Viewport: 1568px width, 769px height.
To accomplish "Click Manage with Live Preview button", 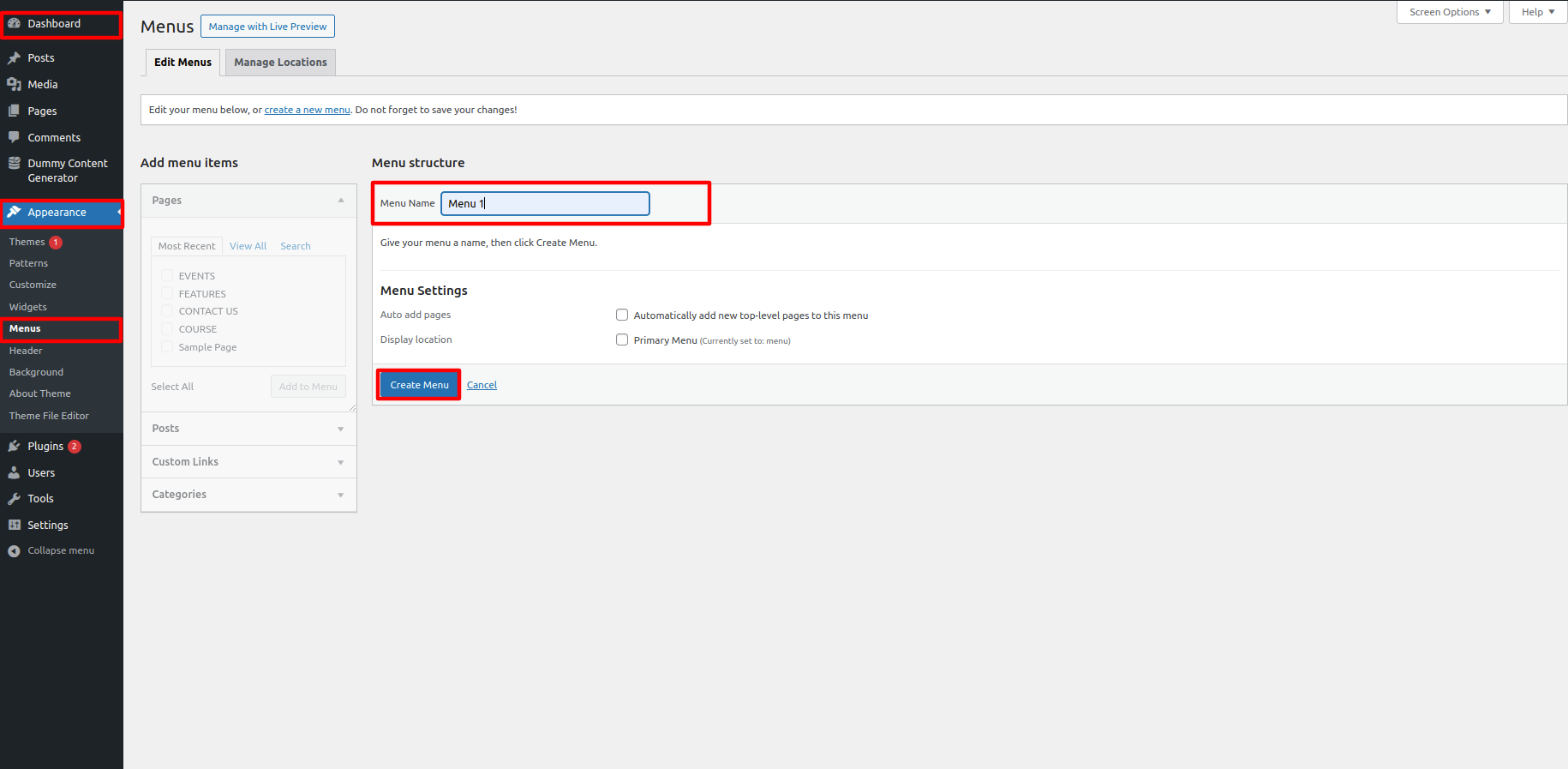I will (x=267, y=27).
